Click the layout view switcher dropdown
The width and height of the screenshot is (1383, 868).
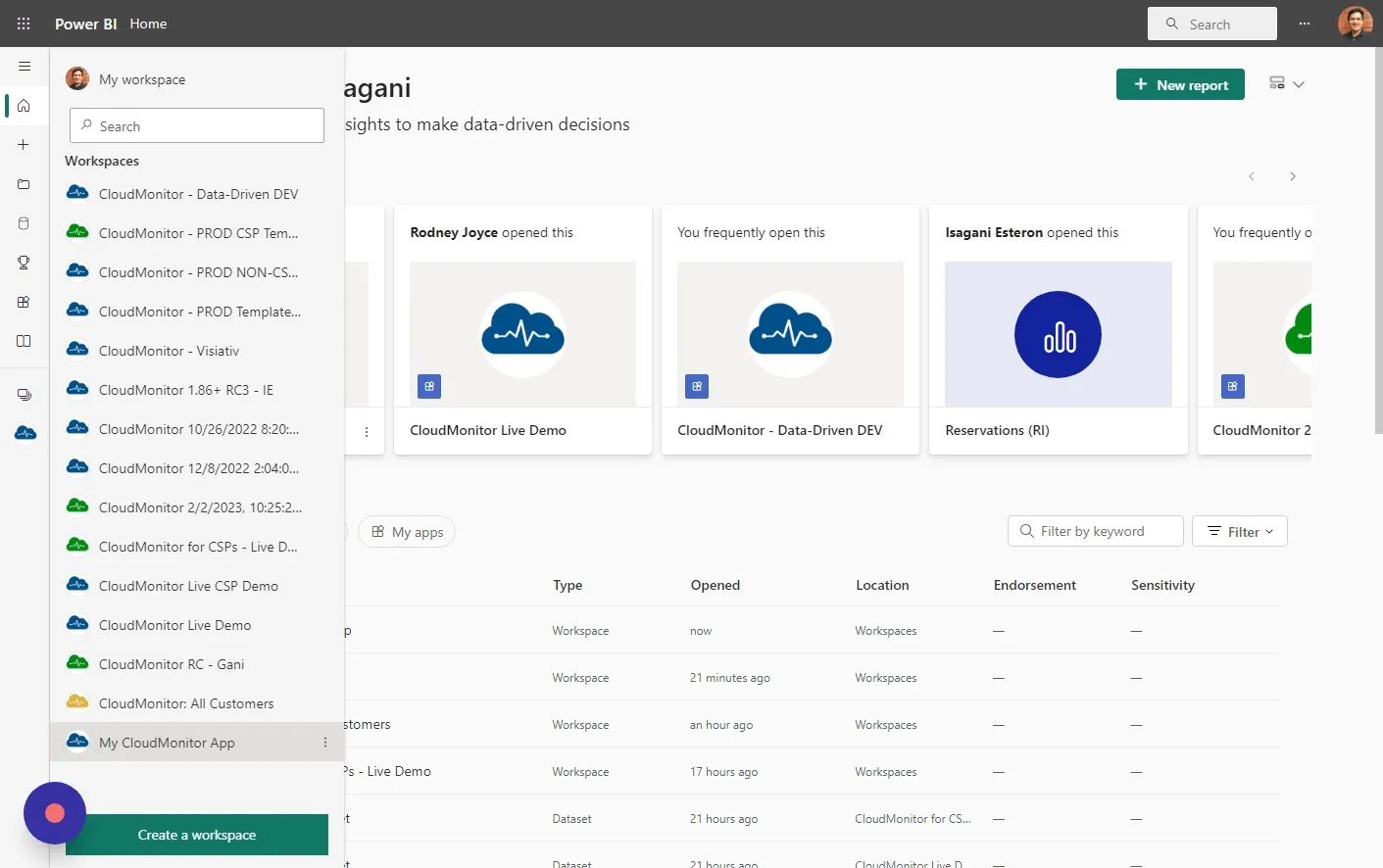(x=1287, y=84)
